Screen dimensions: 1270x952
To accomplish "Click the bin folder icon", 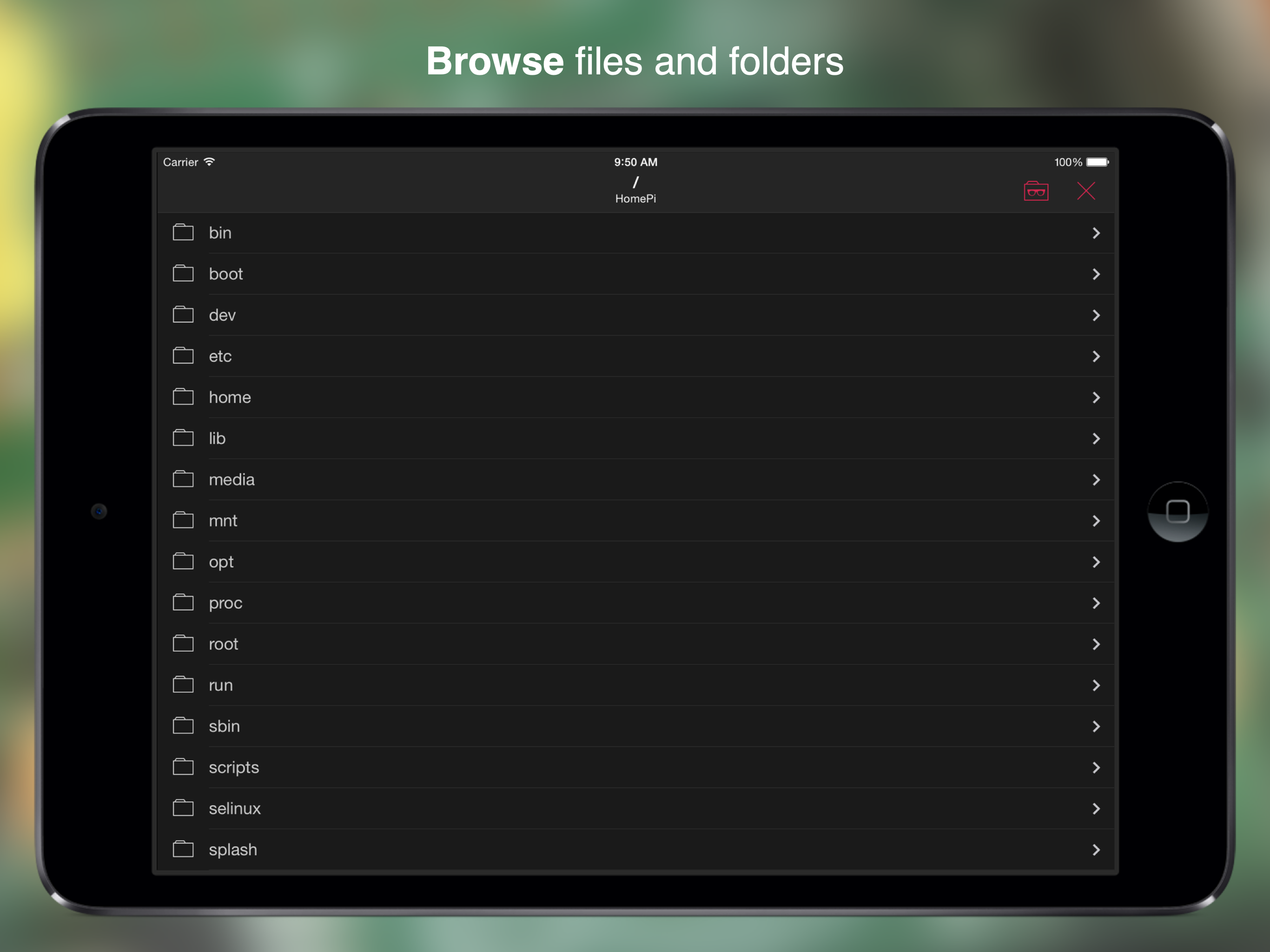I will pyautogui.click(x=183, y=232).
